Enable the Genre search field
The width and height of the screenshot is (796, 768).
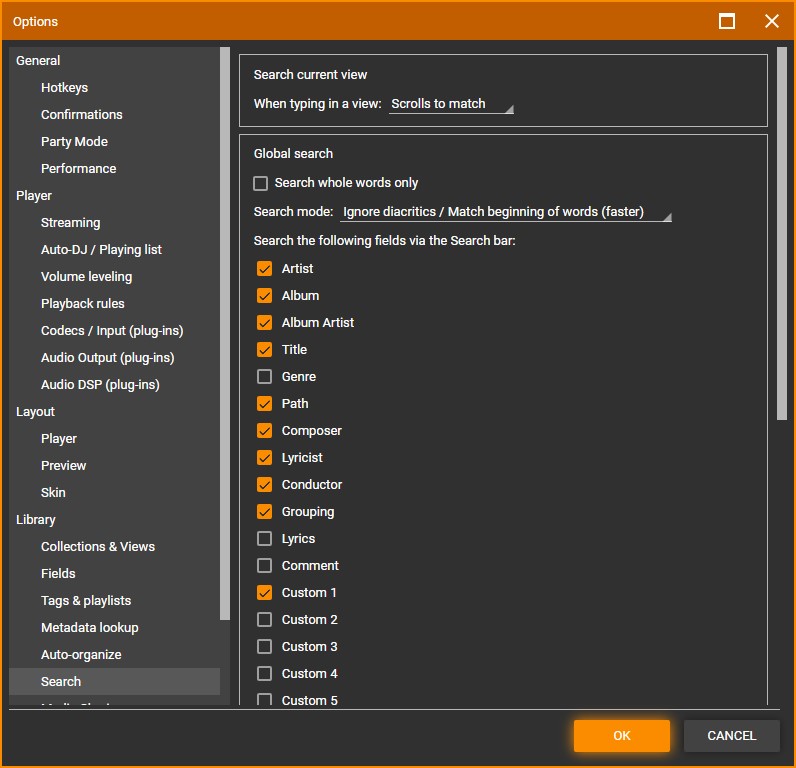click(x=264, y=377)
